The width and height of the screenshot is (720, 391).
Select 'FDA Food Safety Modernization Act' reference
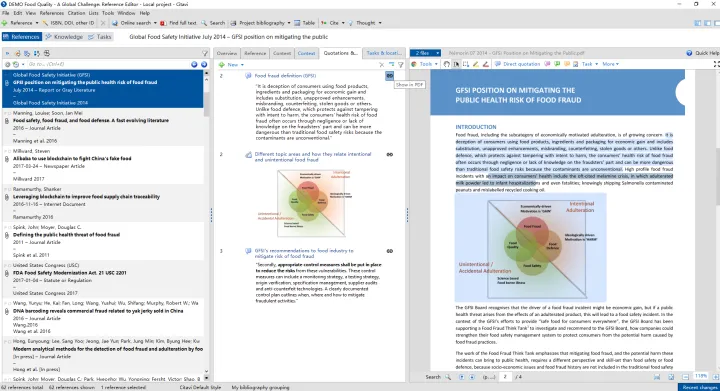click(103, 279)
